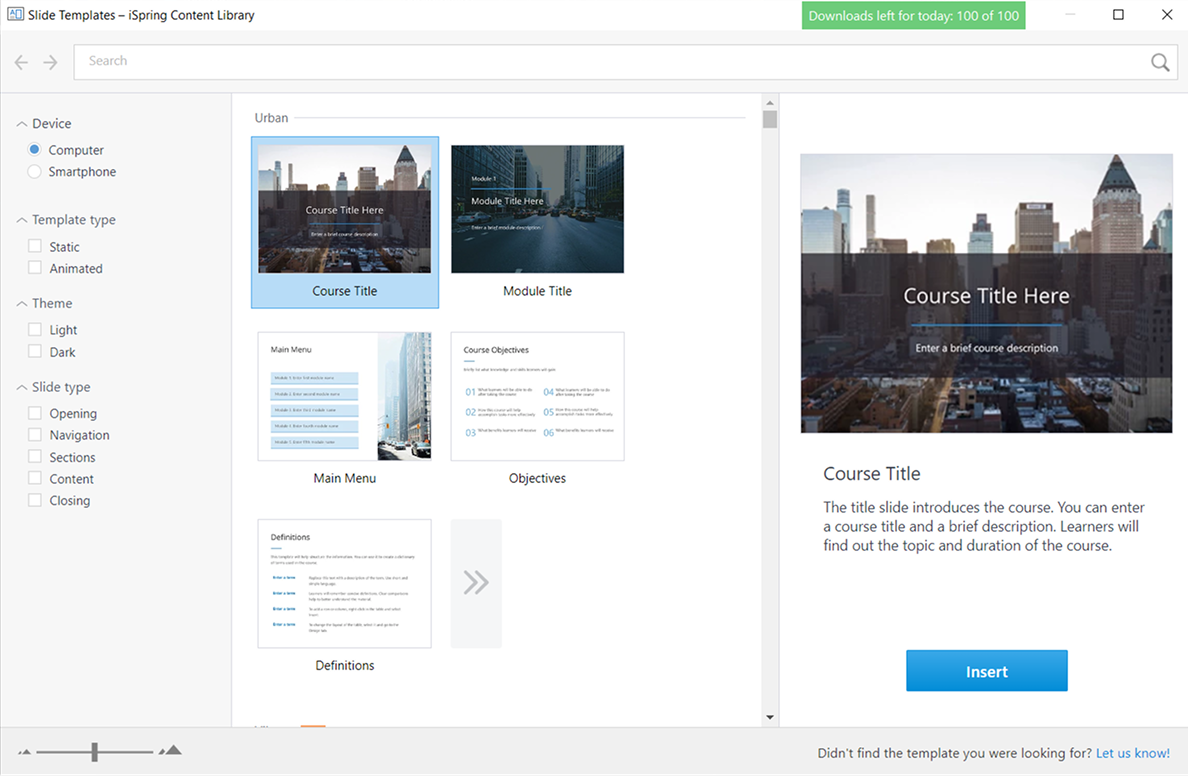Click the Urban category heading
Screen dimensions: 1188x776
point(271,117)
